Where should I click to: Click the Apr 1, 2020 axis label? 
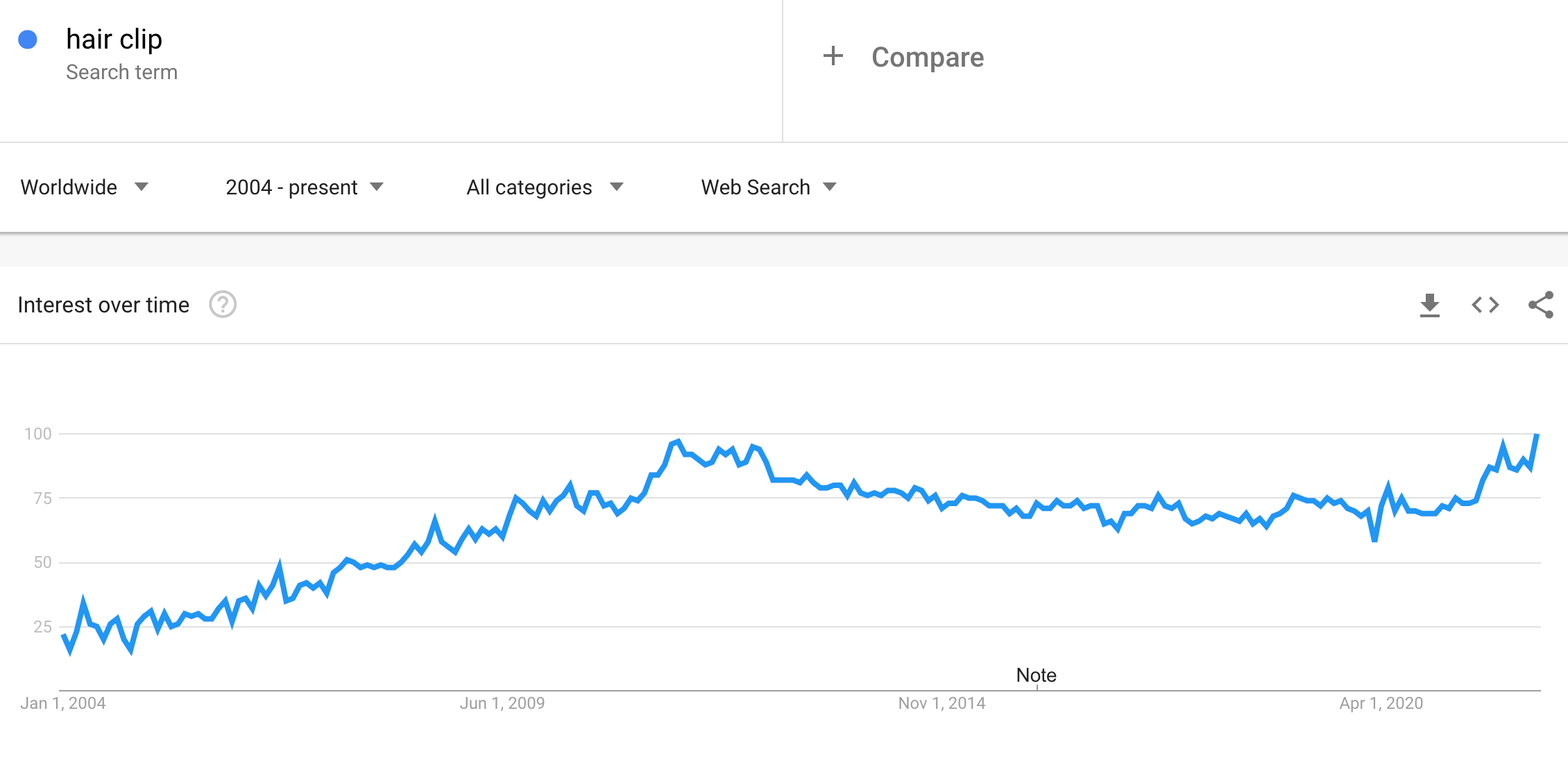[x=1381, y=703]
